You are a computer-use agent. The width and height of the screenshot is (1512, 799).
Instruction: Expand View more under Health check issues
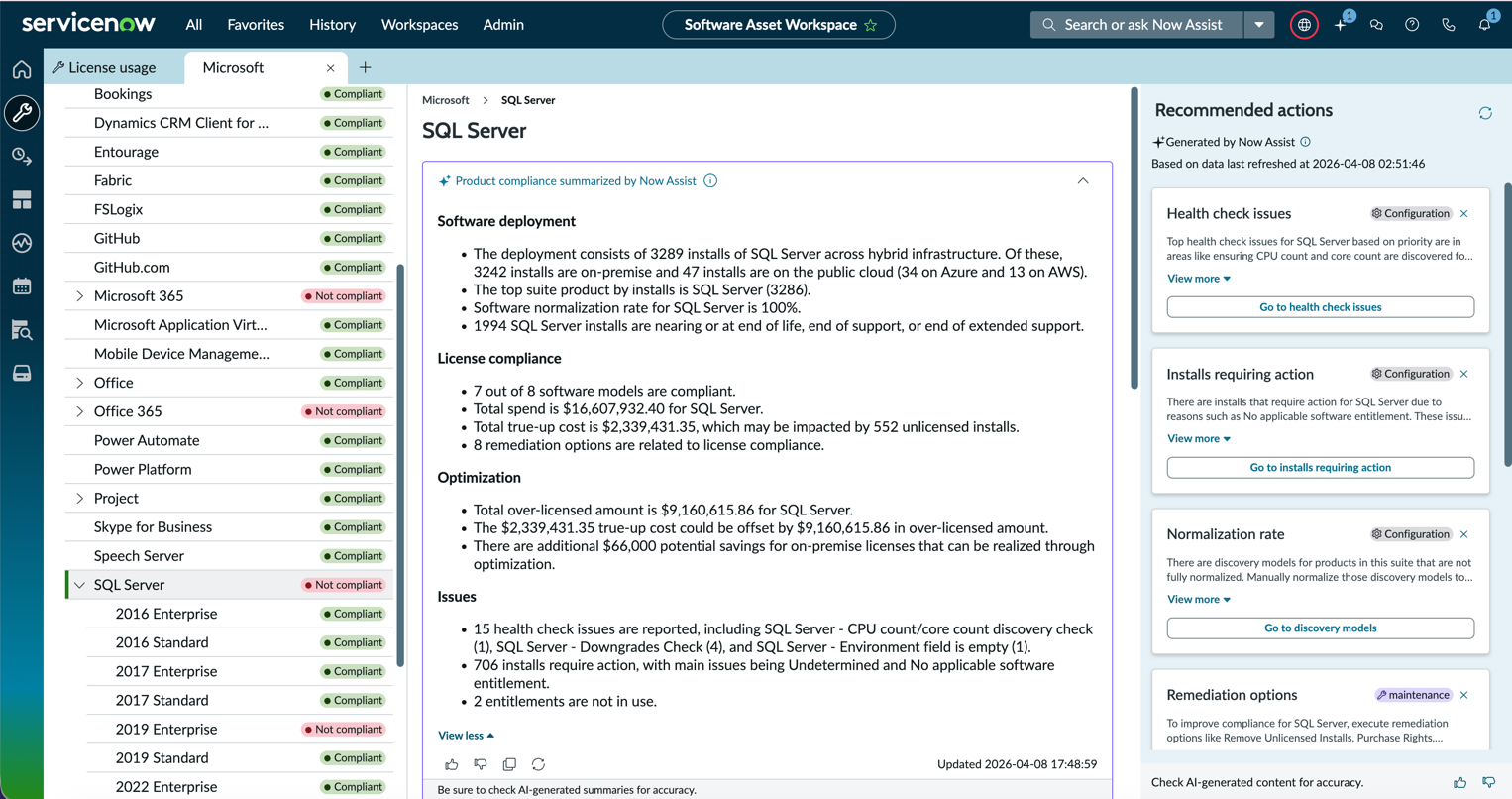click(x=1199, y=279)
